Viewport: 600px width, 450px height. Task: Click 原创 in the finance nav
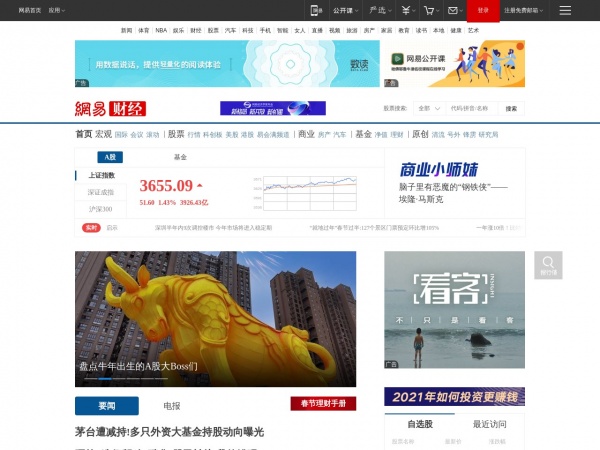(x=420, y=134)
